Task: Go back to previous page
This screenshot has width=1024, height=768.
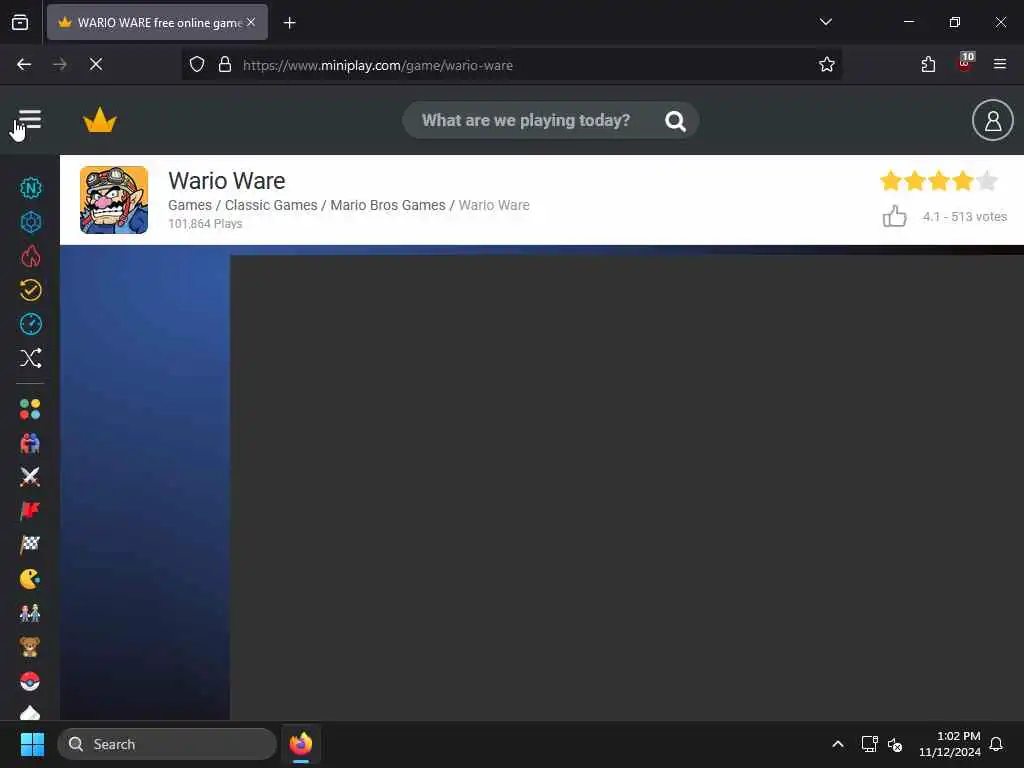Action: coord(24,64)
